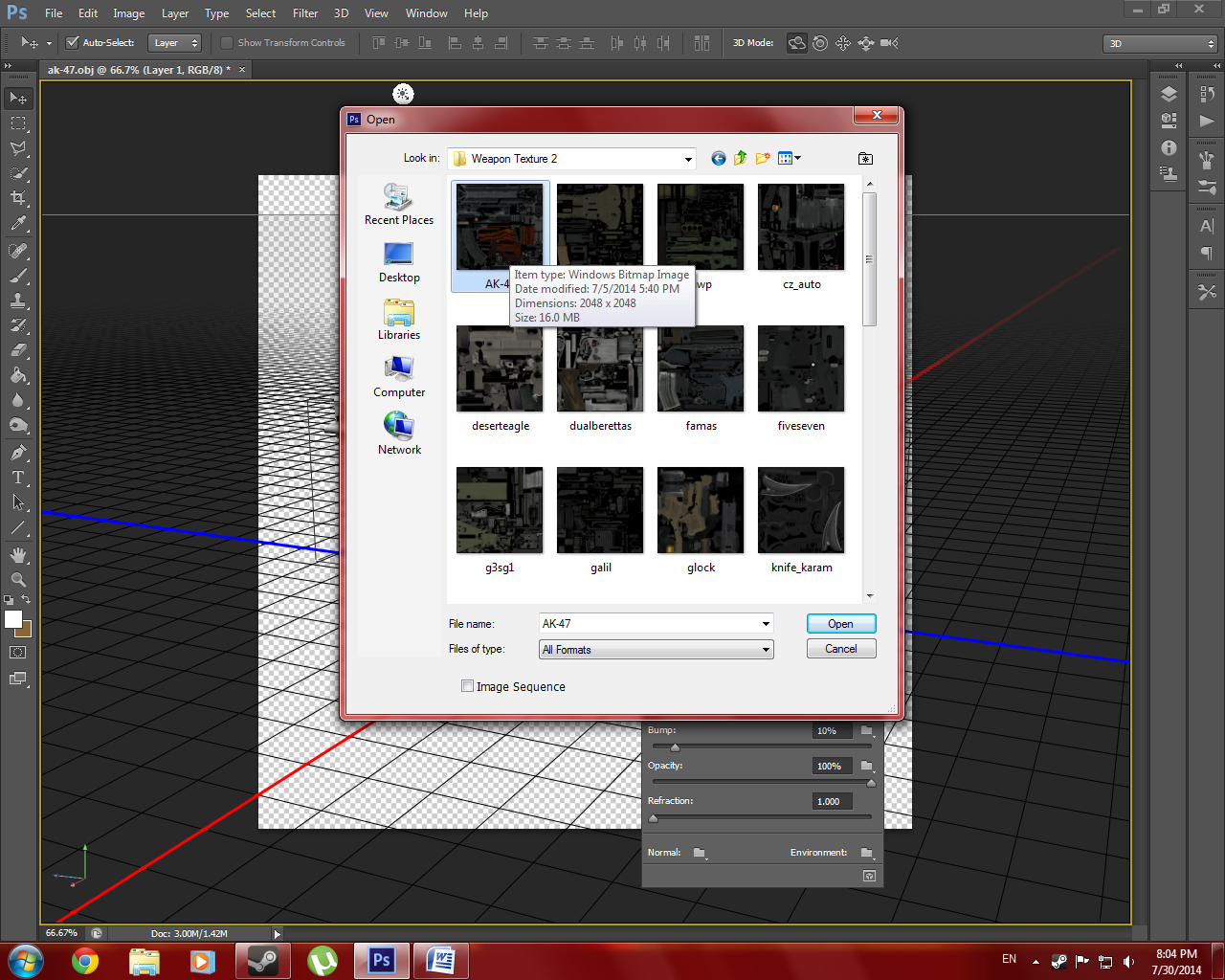Screen dimensions: 1225x980
Task: Select the Eyedropper tool
Action: tap(18, 224)
